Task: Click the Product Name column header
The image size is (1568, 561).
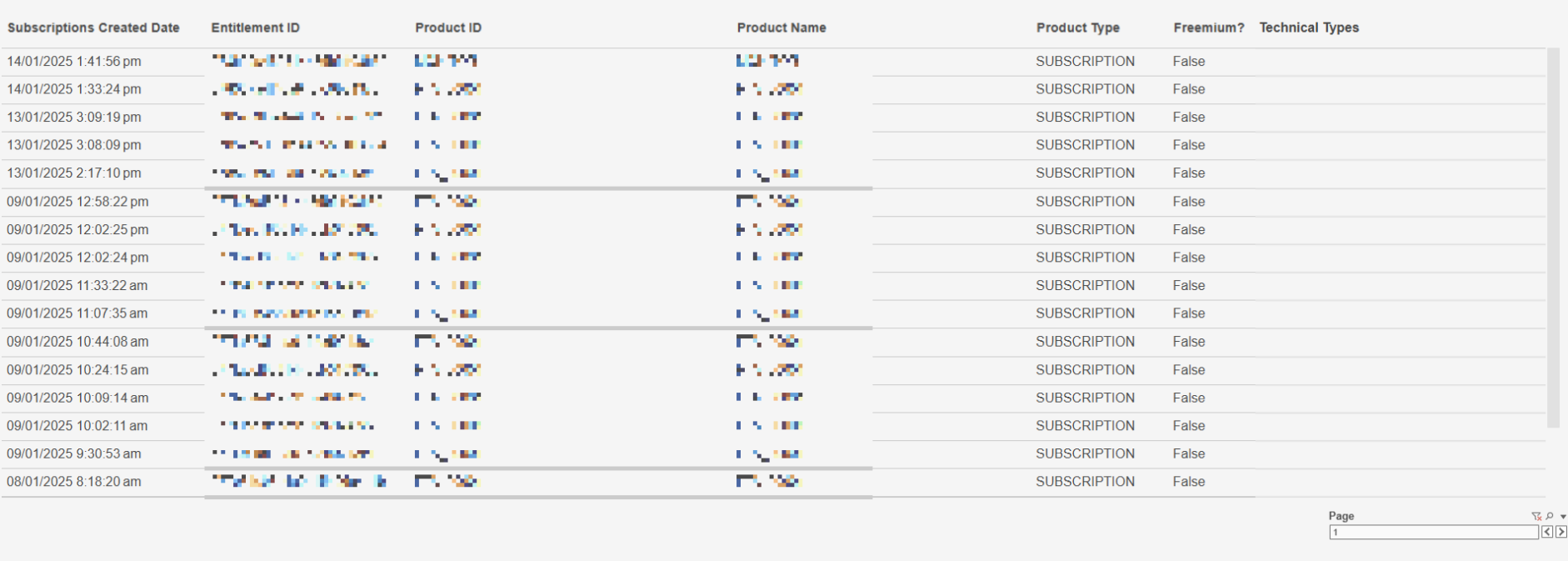Action: pyautogui.click(x=782, y=28)
